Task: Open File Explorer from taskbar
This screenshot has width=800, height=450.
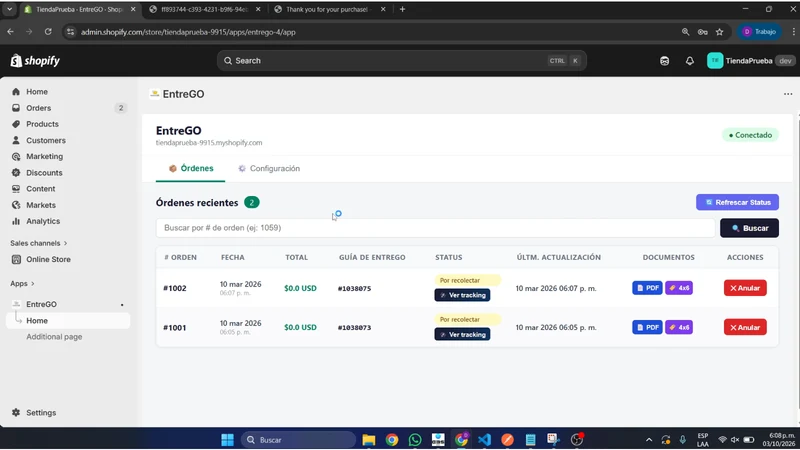Action: click(368, 440)
